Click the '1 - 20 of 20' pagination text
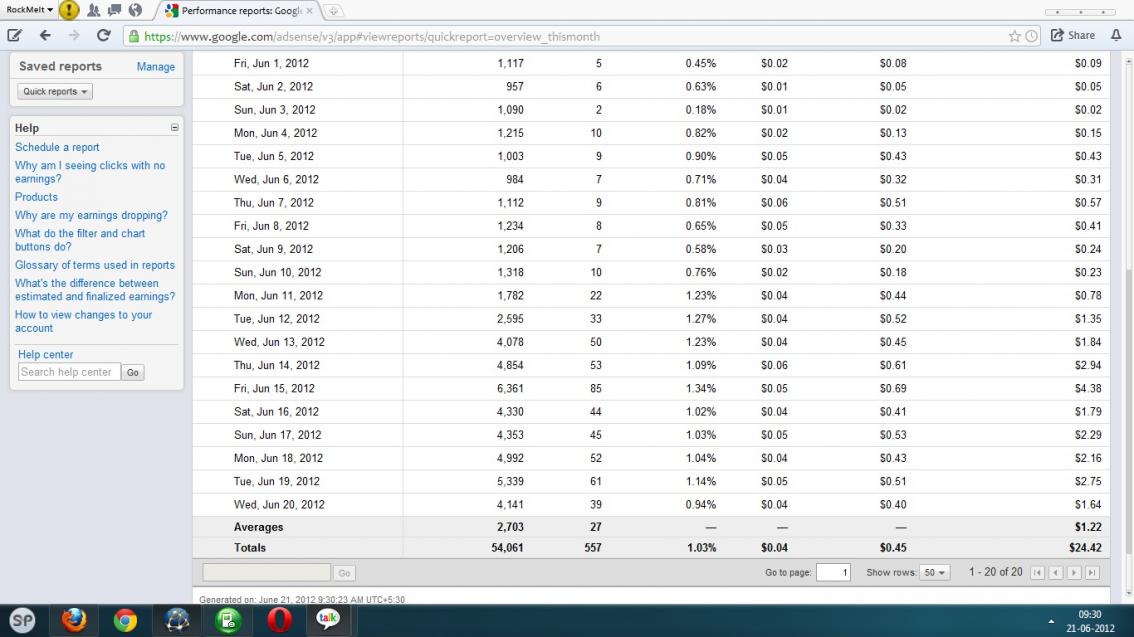The width and height of the screenshot is (1134, 637). (x=996, y=572)
